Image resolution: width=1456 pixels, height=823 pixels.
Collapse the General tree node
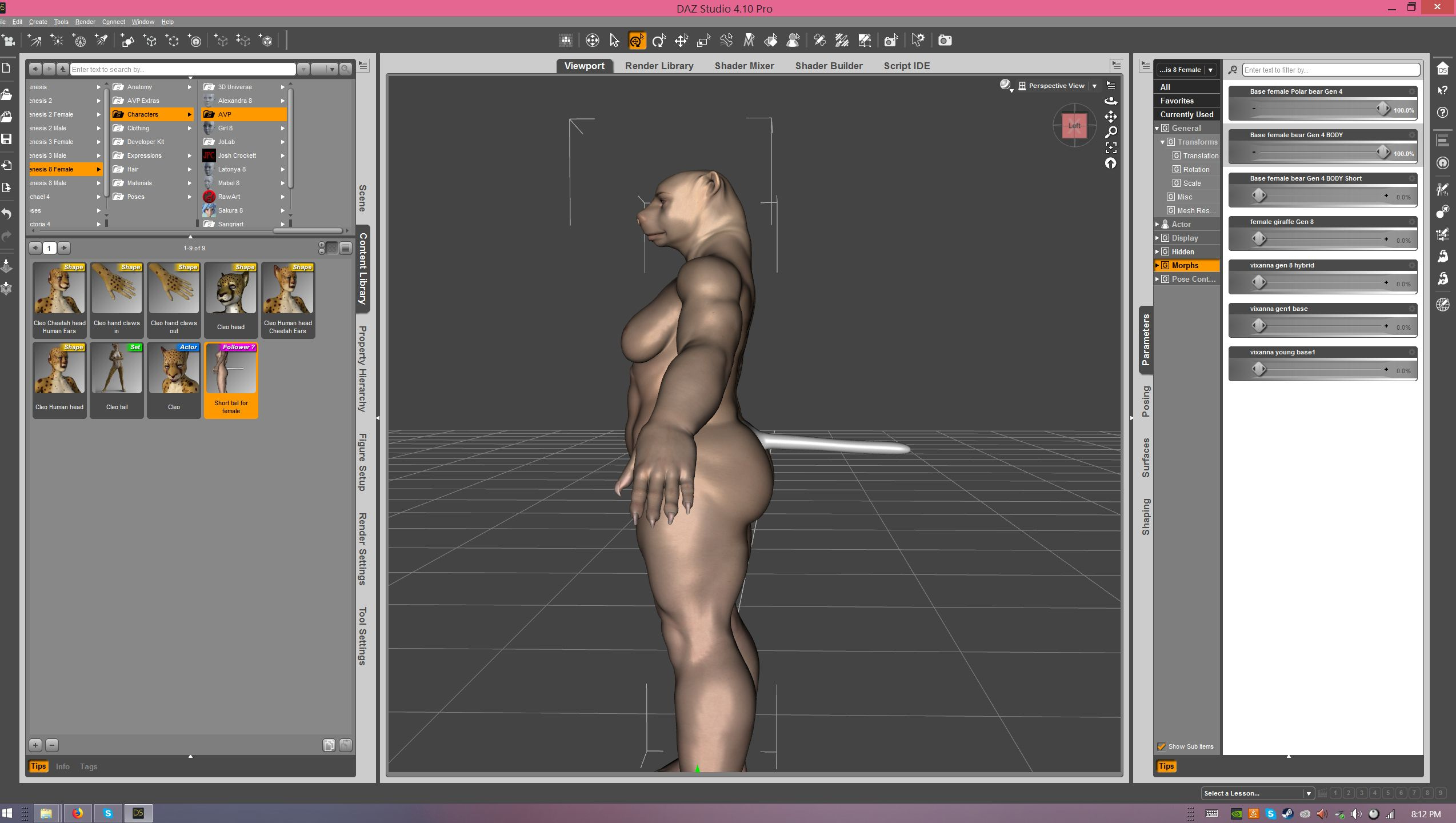[x=1157, y=129]
